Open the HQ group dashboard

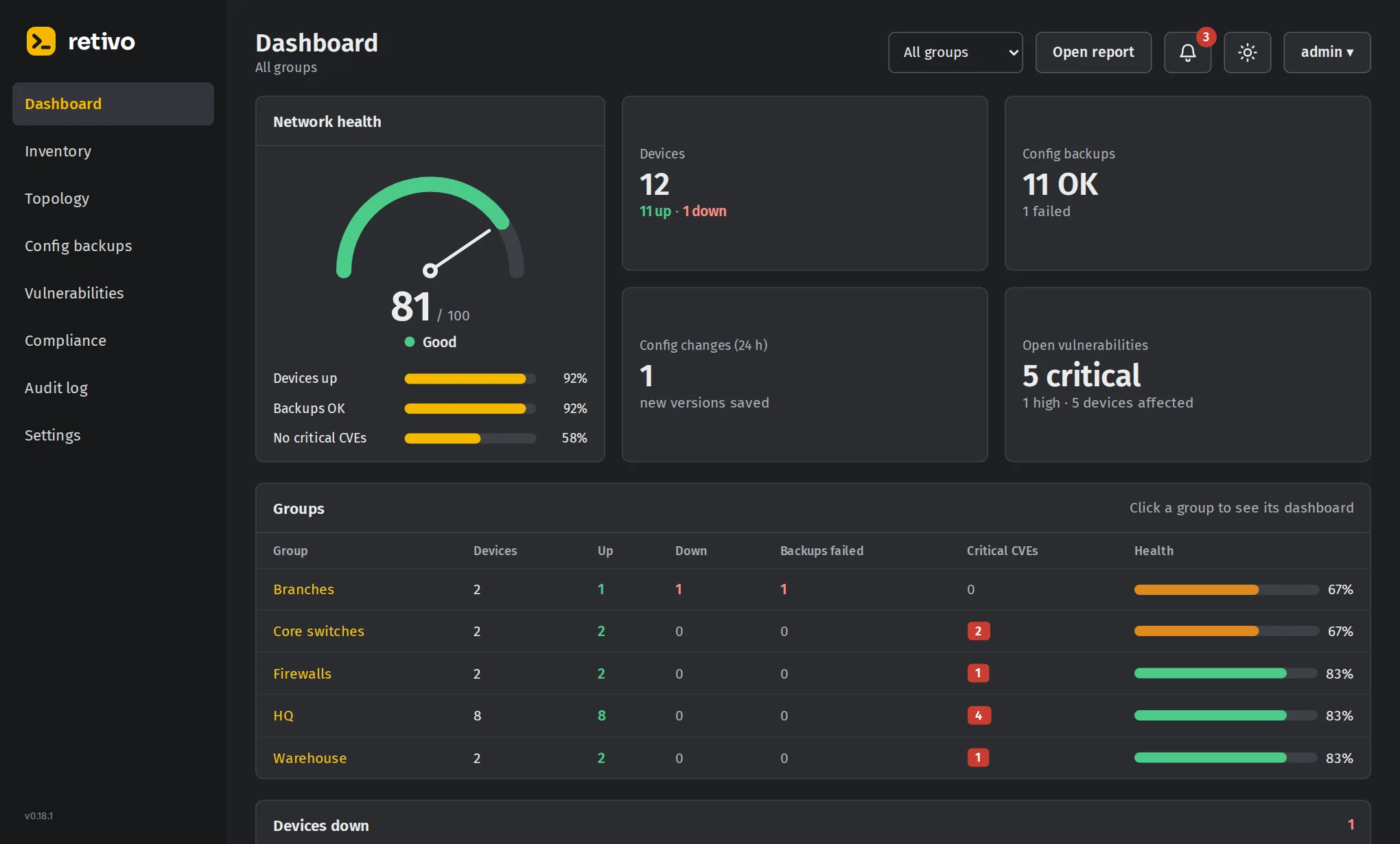(x=283, y=716)
